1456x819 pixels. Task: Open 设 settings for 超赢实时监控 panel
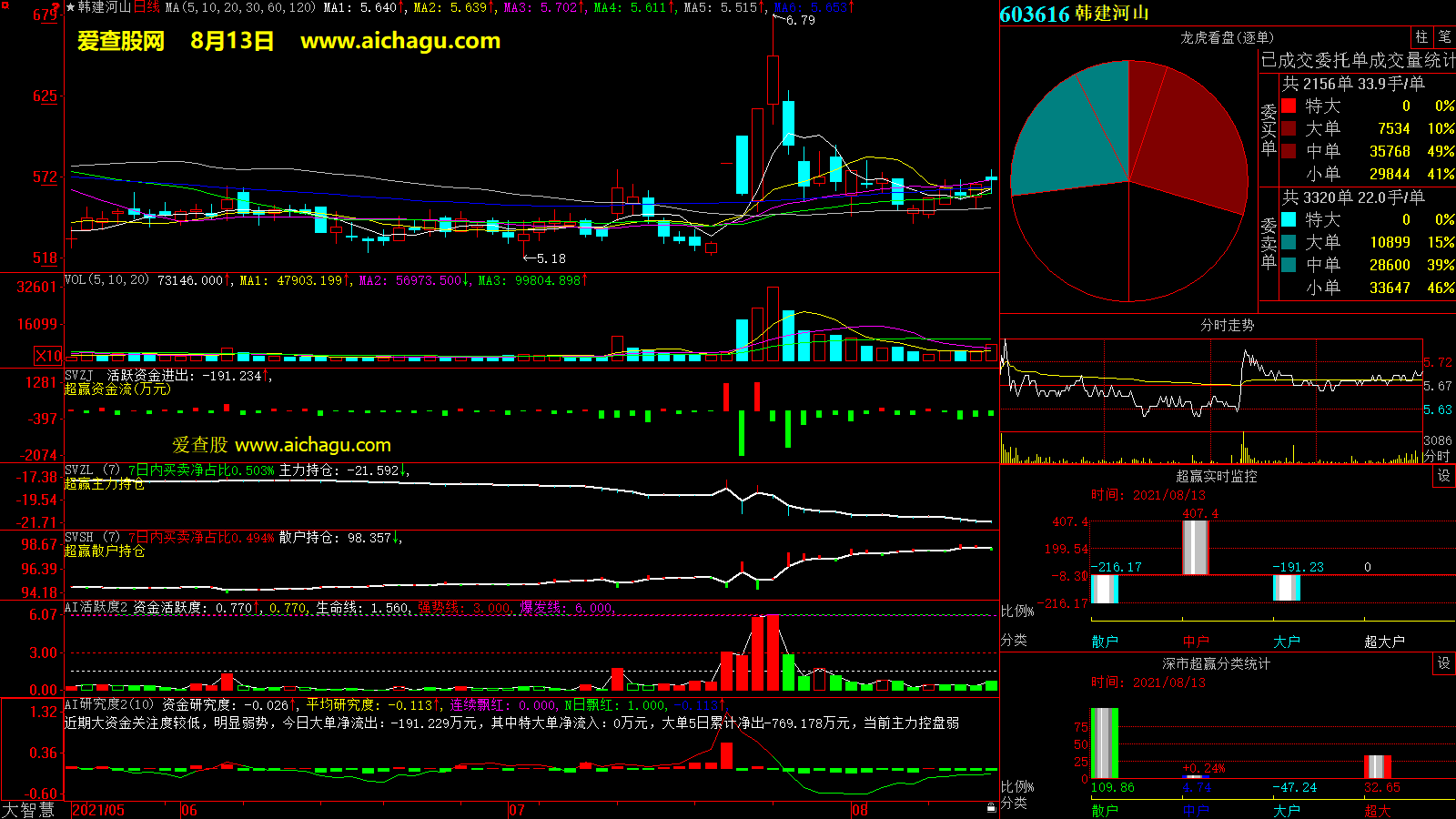pyautogui.click(x=1443, y=476)
